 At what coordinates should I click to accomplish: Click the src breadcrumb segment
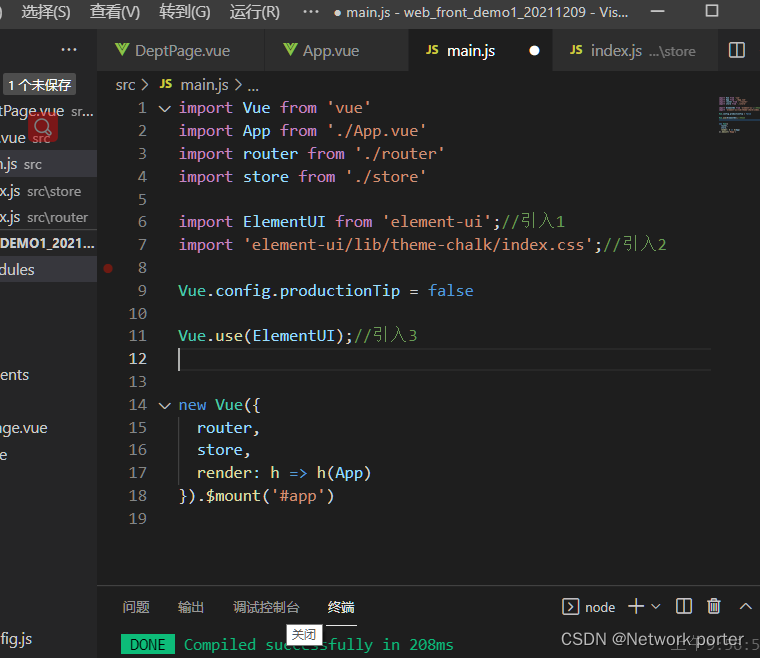coord(125,85)
